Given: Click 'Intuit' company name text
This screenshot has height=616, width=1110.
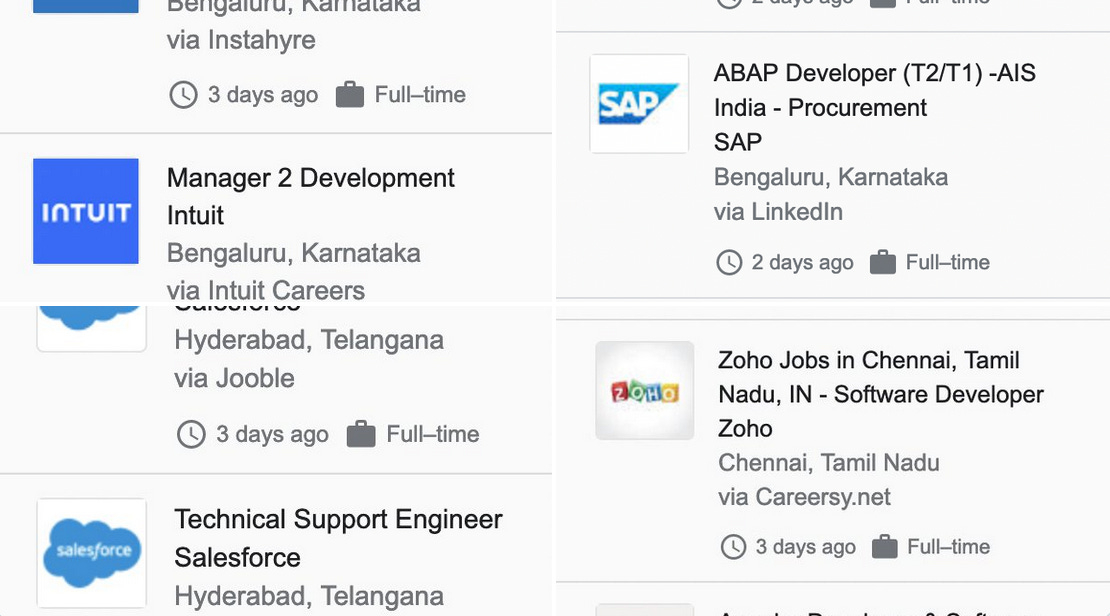Looking at the screenshot, I should [x=195, y=215].
